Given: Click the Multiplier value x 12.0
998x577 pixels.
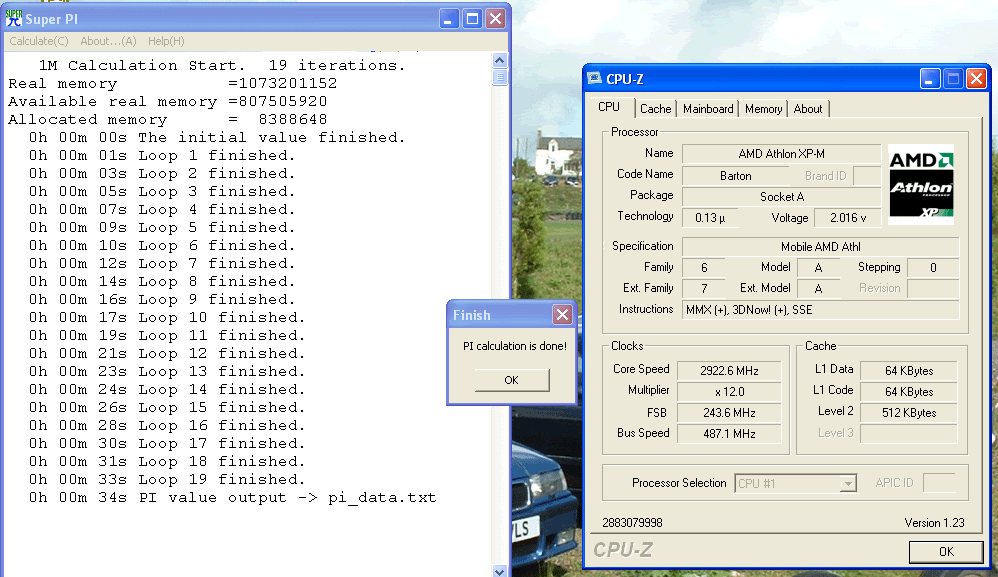Looking at the screenshot, I should point(729,392).
